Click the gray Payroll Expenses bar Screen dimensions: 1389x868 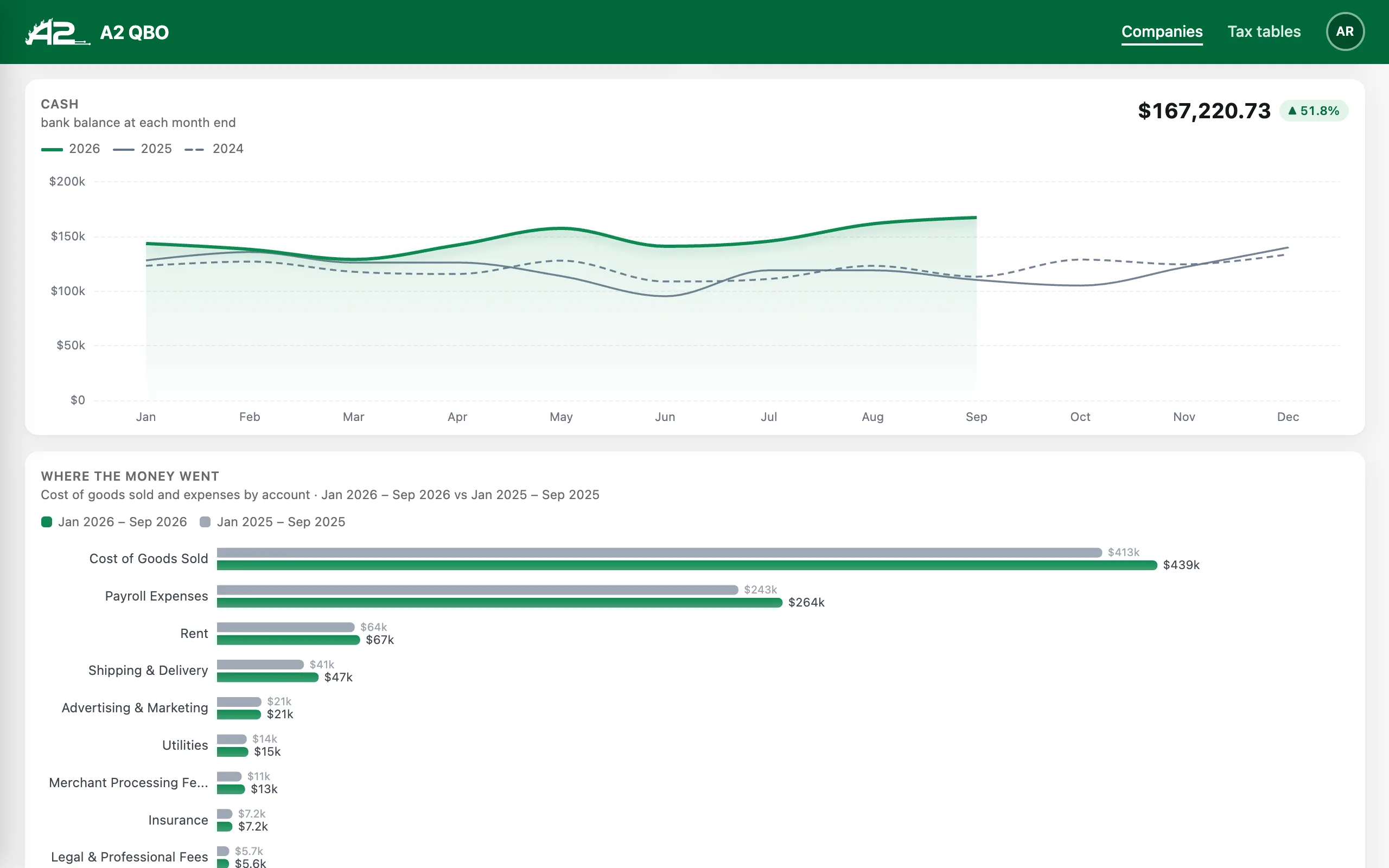477,590
